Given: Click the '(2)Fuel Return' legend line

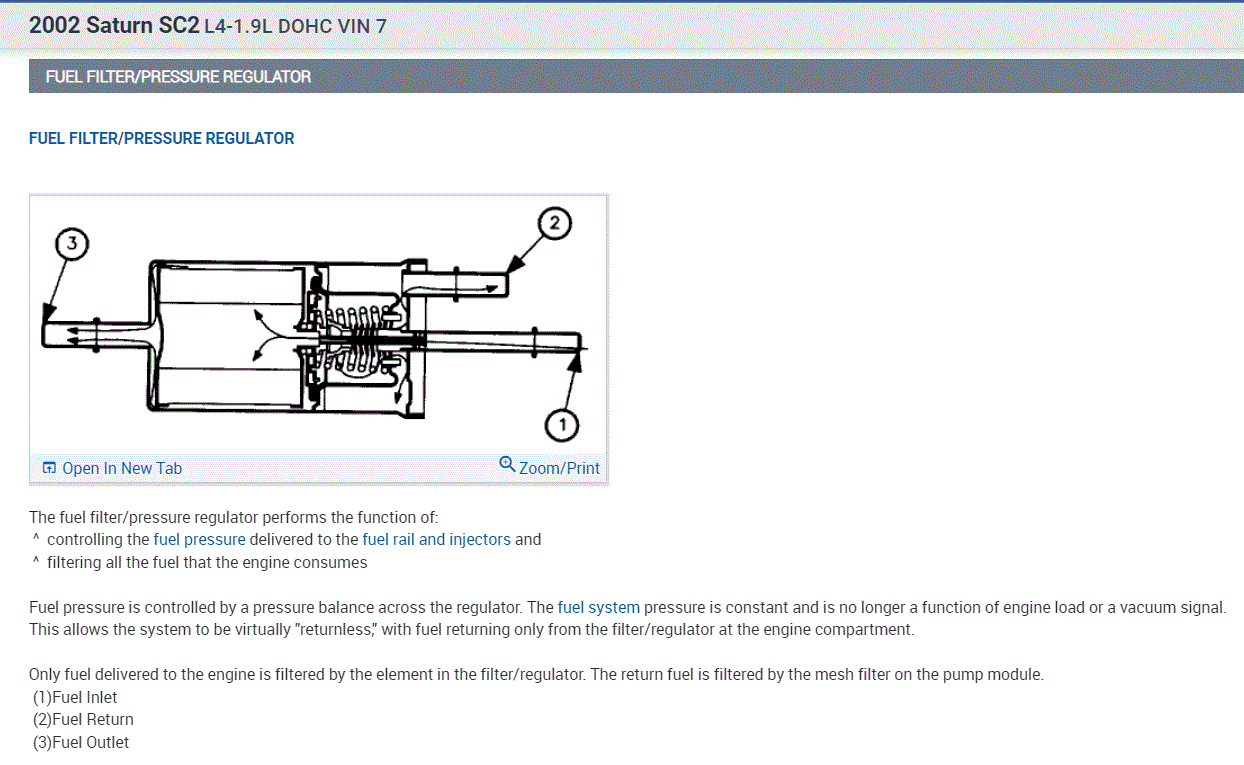Looking at the screenshot, I should click(x=83, y=719).
